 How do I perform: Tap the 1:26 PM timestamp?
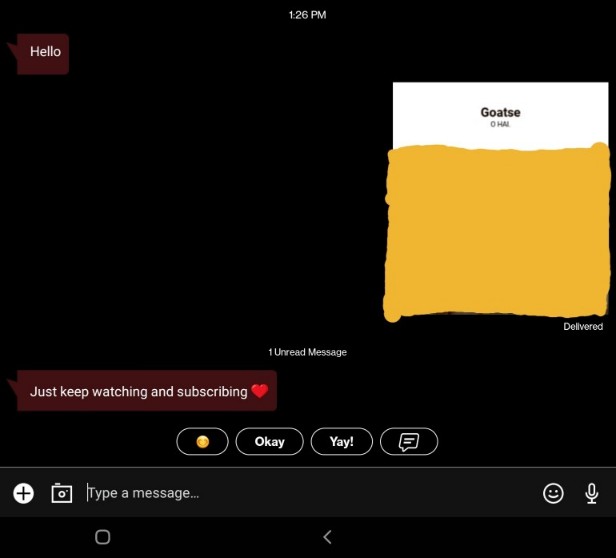coord(307,15)
